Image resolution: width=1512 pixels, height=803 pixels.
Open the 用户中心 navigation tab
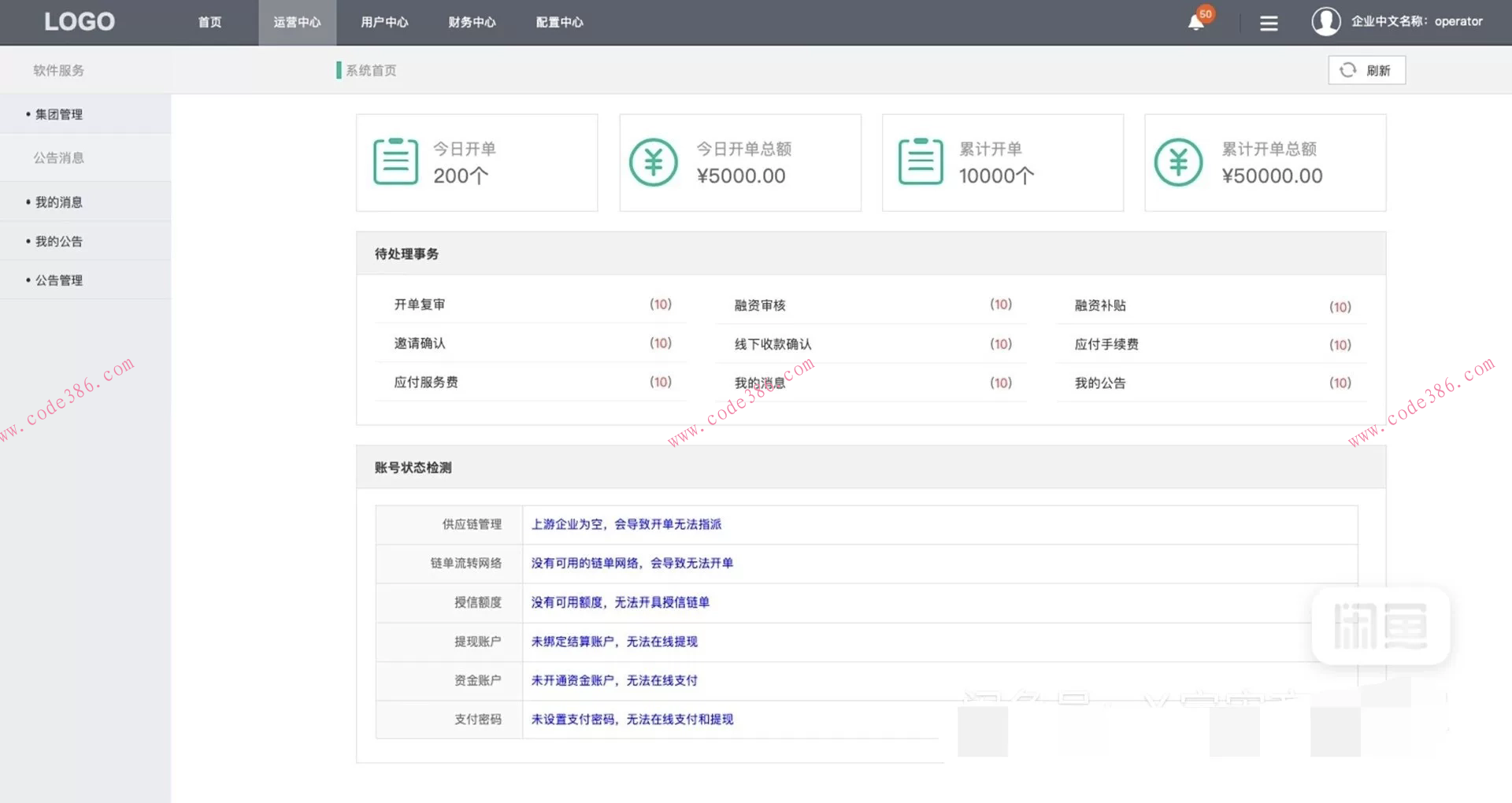[x=384, y=22]
